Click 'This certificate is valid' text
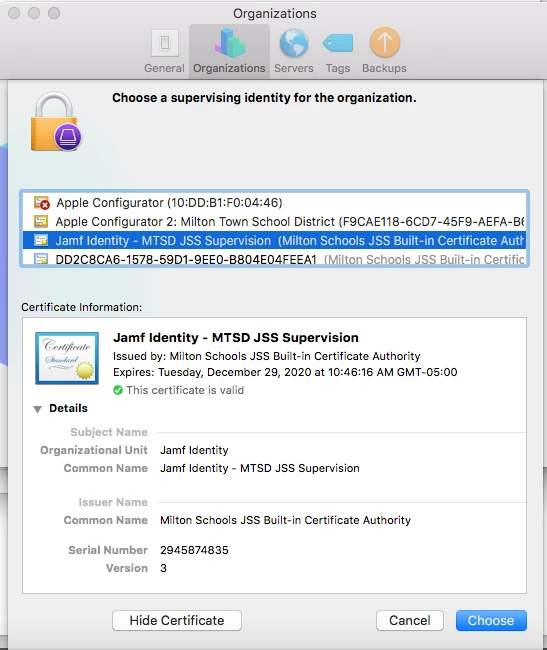This screenshot has width=547, height=650. point(185,390)
